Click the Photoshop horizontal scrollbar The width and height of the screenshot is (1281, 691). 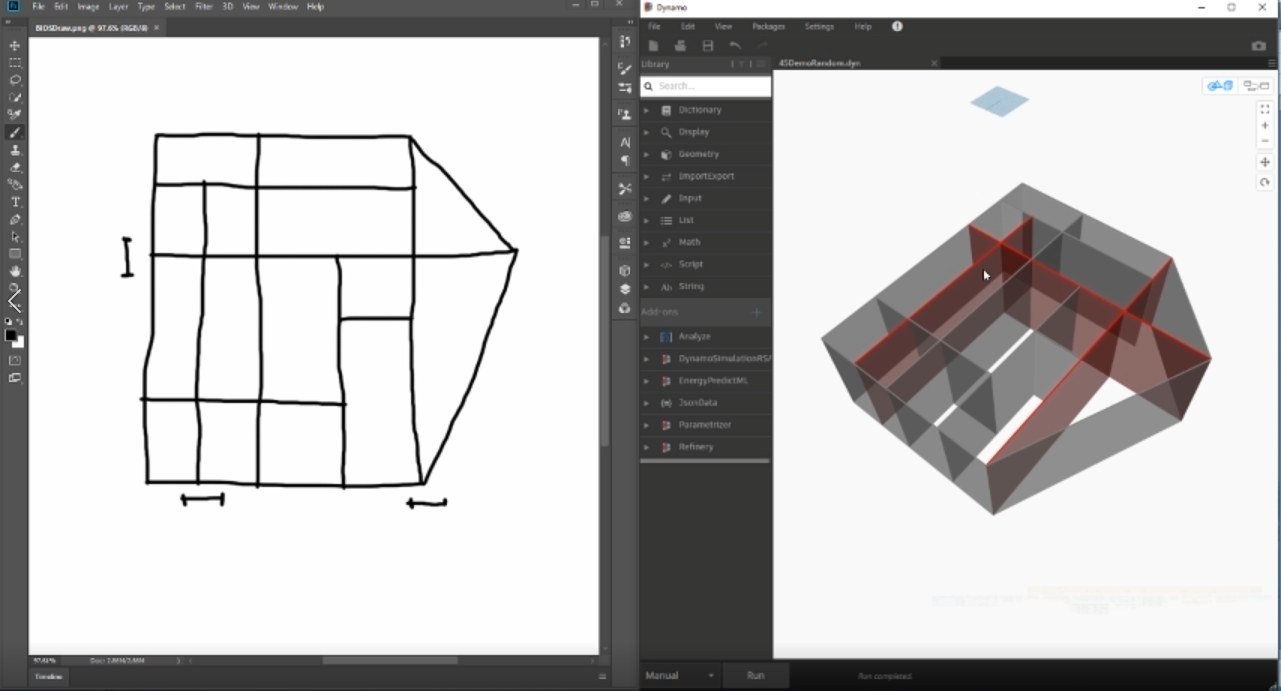pos(390,660)
